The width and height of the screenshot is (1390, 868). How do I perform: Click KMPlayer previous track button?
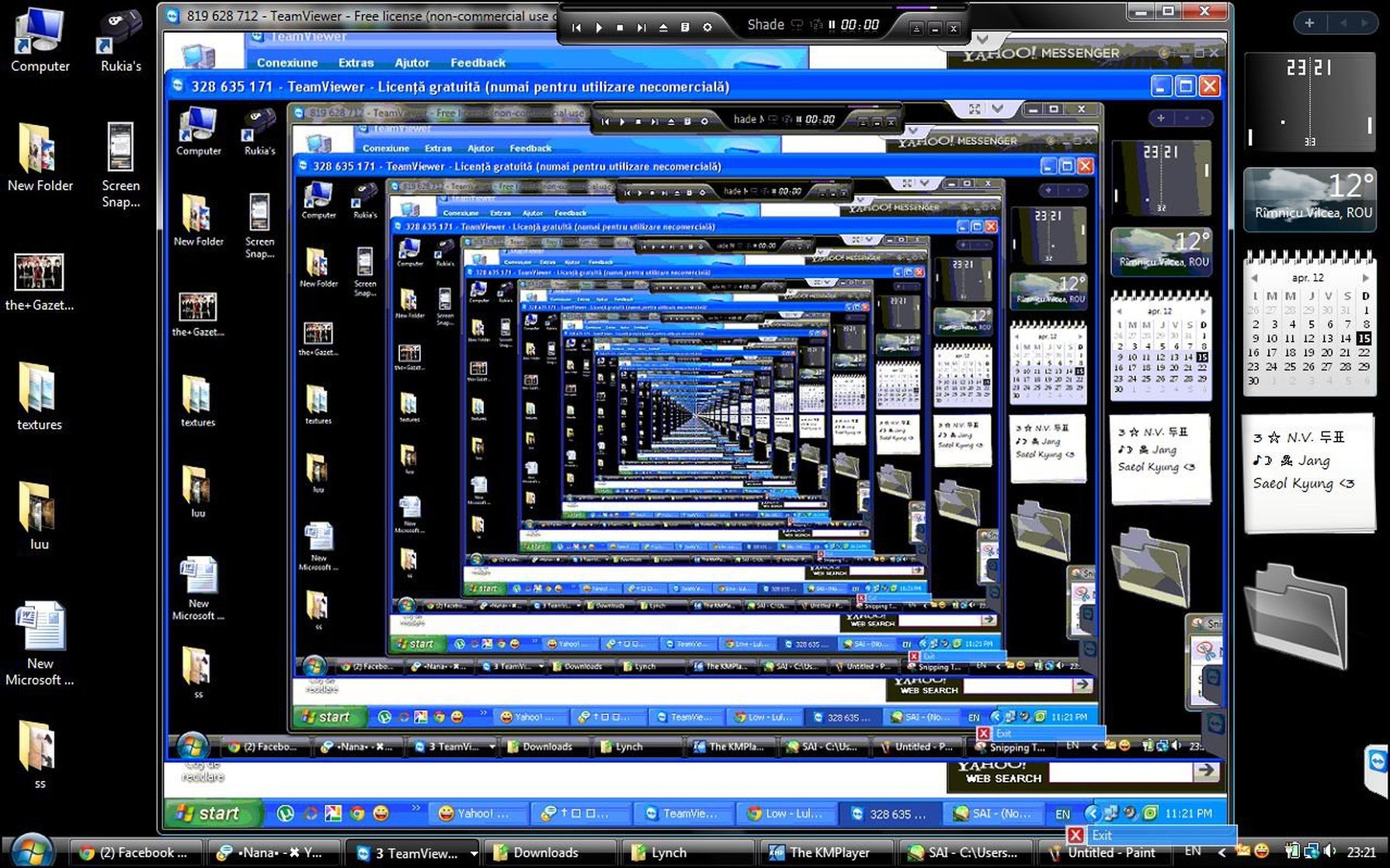click(576, 27)
